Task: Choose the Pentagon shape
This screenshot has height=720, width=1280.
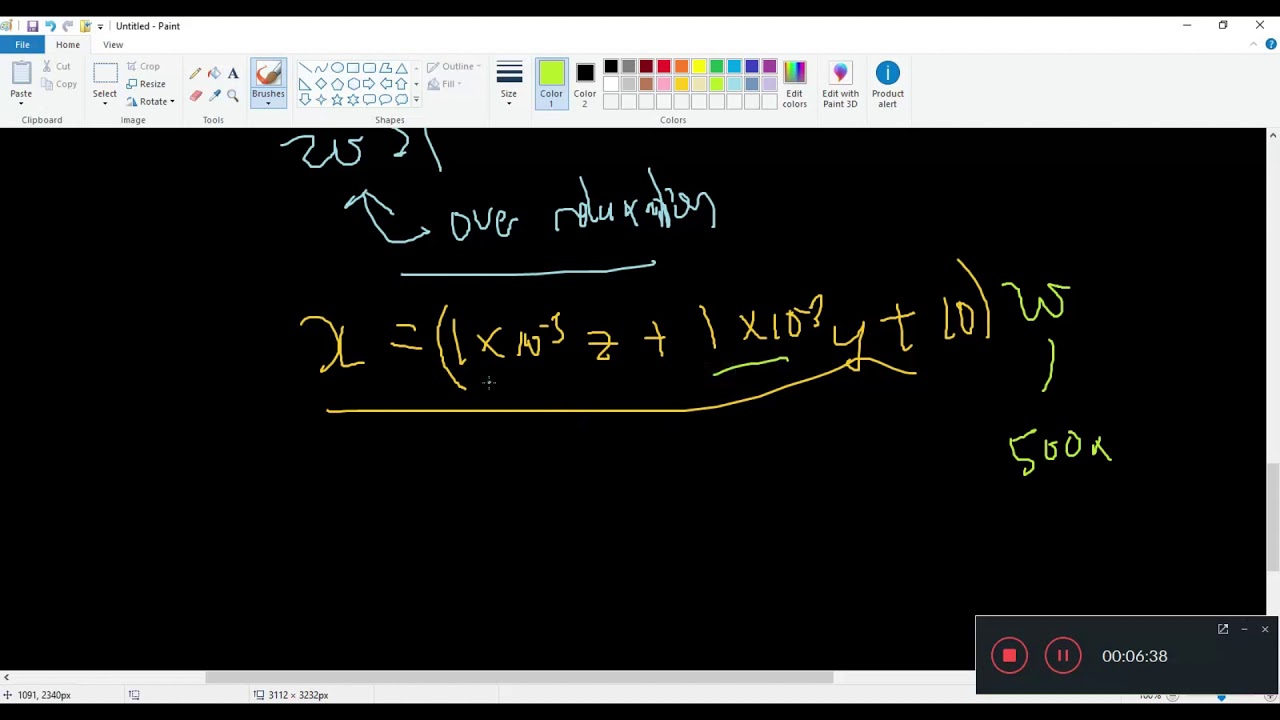Action: point(337,84)
